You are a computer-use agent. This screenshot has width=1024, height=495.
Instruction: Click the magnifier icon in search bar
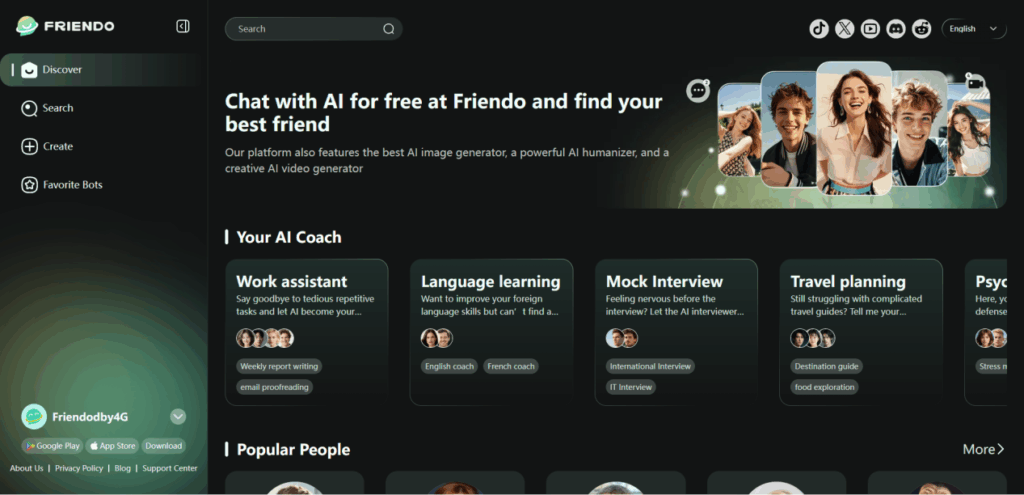(388, 29)
